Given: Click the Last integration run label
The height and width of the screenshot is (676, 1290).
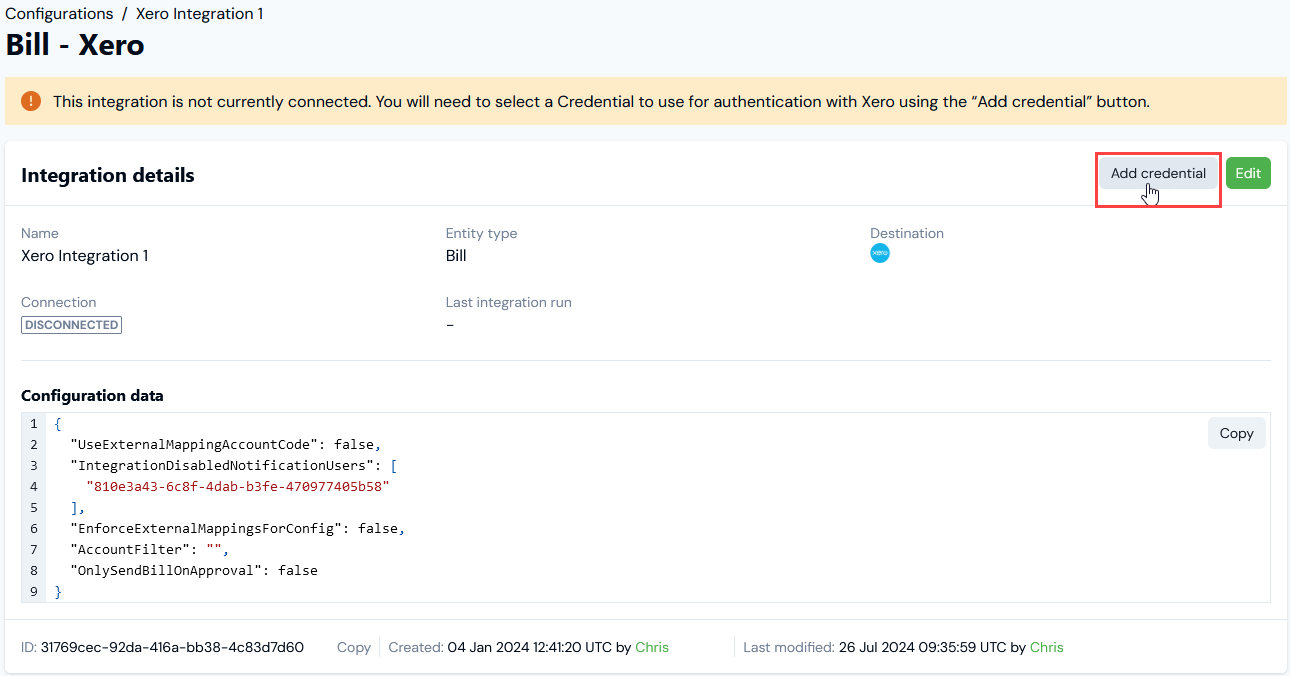Looking at the screenshot, I should coord(509,302).
